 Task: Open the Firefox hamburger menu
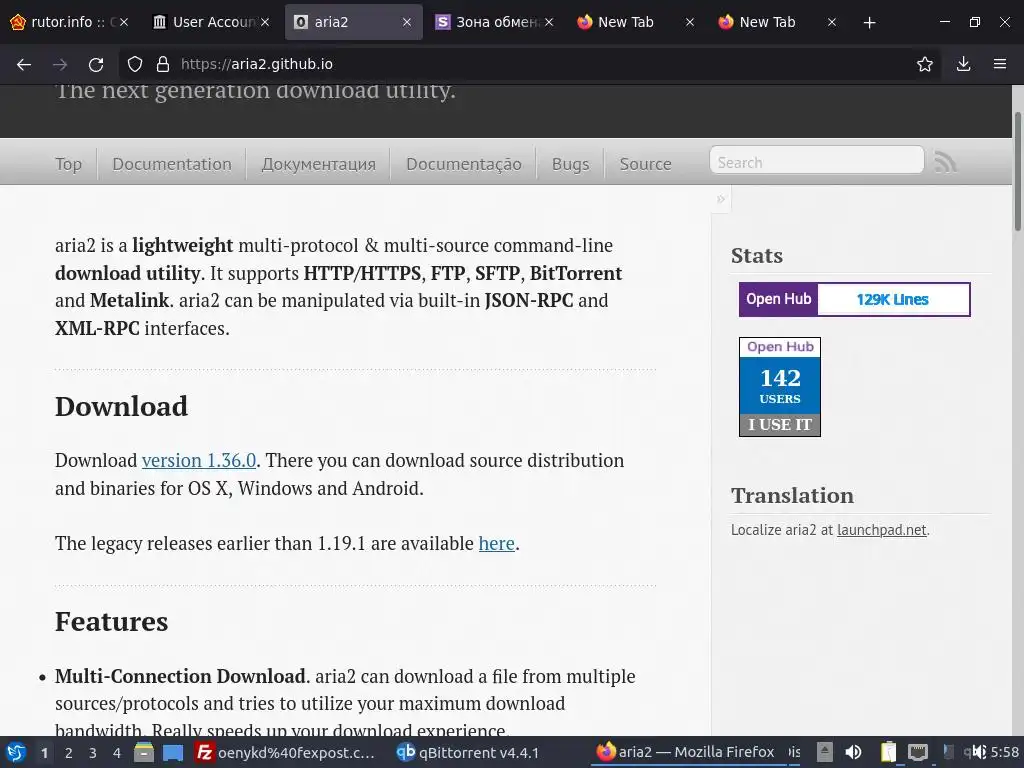coord(1000,64)
